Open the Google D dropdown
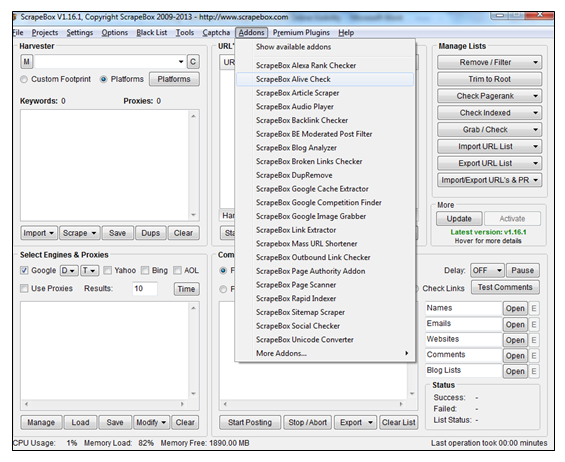565x462 pixels. tap(69, 270)
